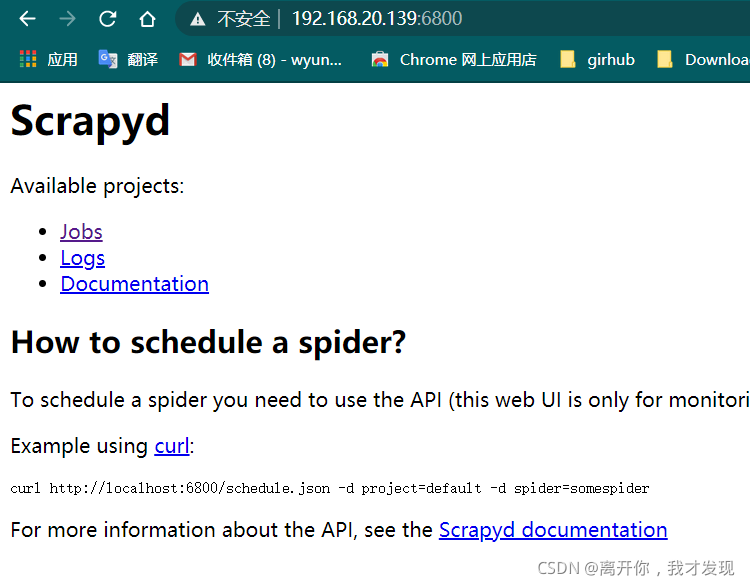Open the Download bookmark folder
750x586 pixels.
tap(703, 59)
